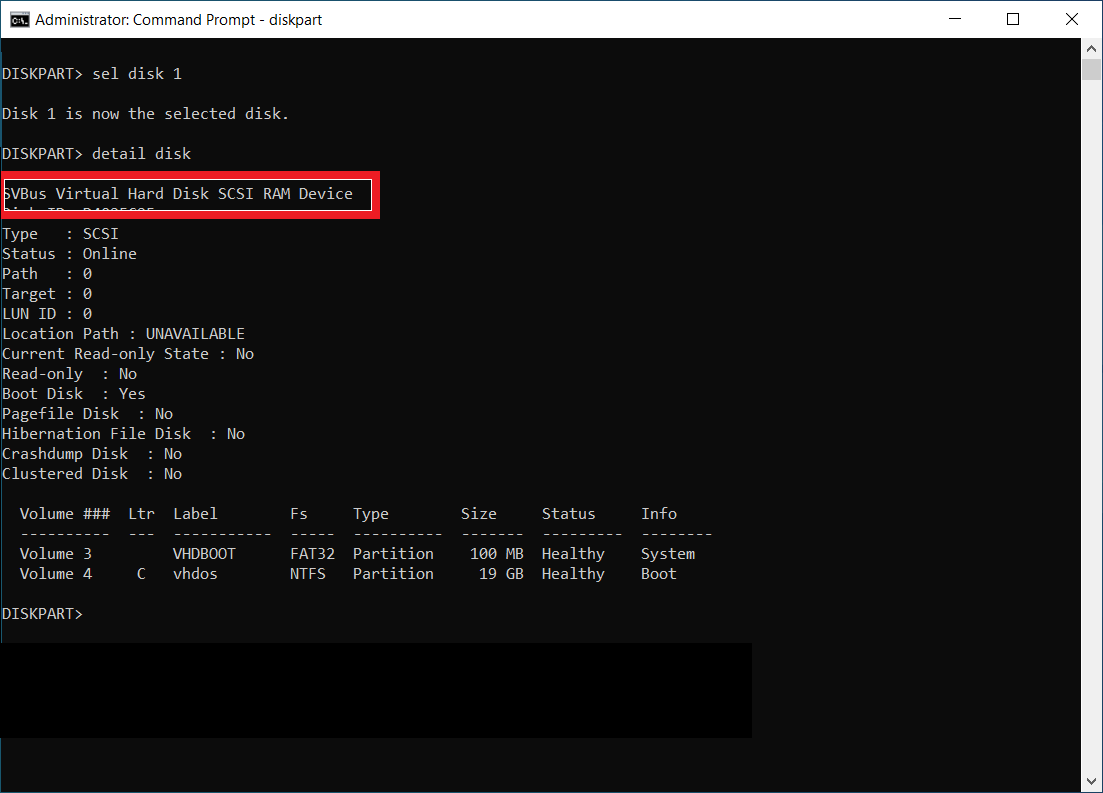Click 'SVBus Virtual Hard Disk SCSI RAM Device'
Viewport: 1103px width, 793px height.
[x=178, y=194]
